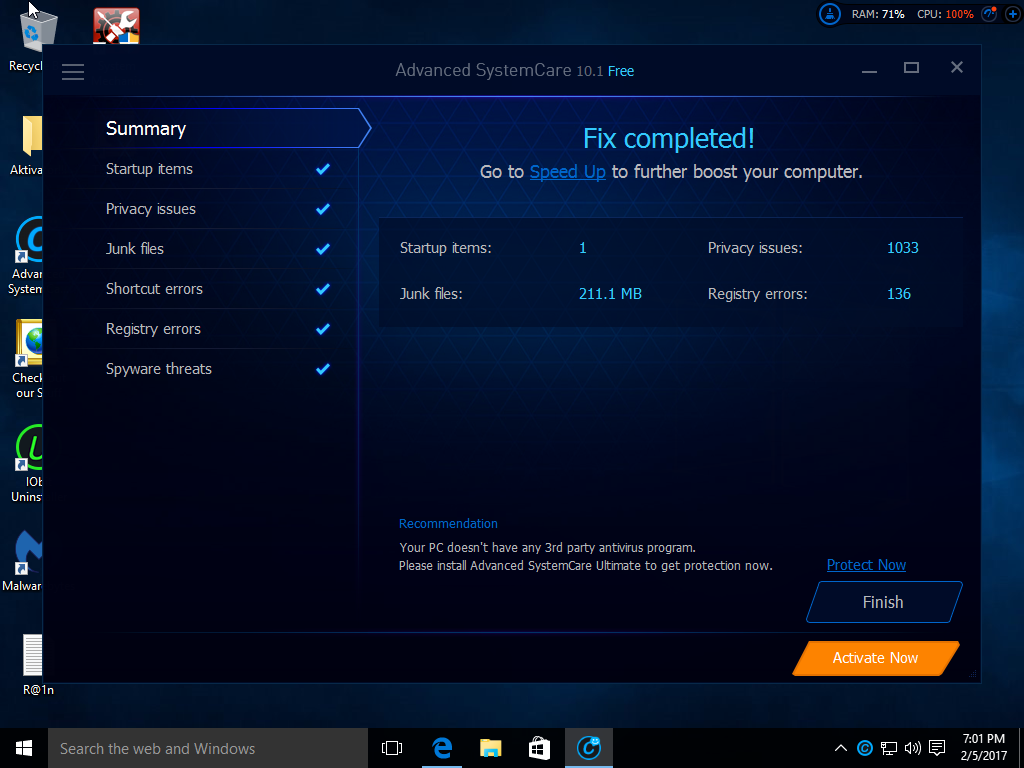Close the Advanced SystemCare window
Screen dimensions: 1024x768
coord(957,68)
